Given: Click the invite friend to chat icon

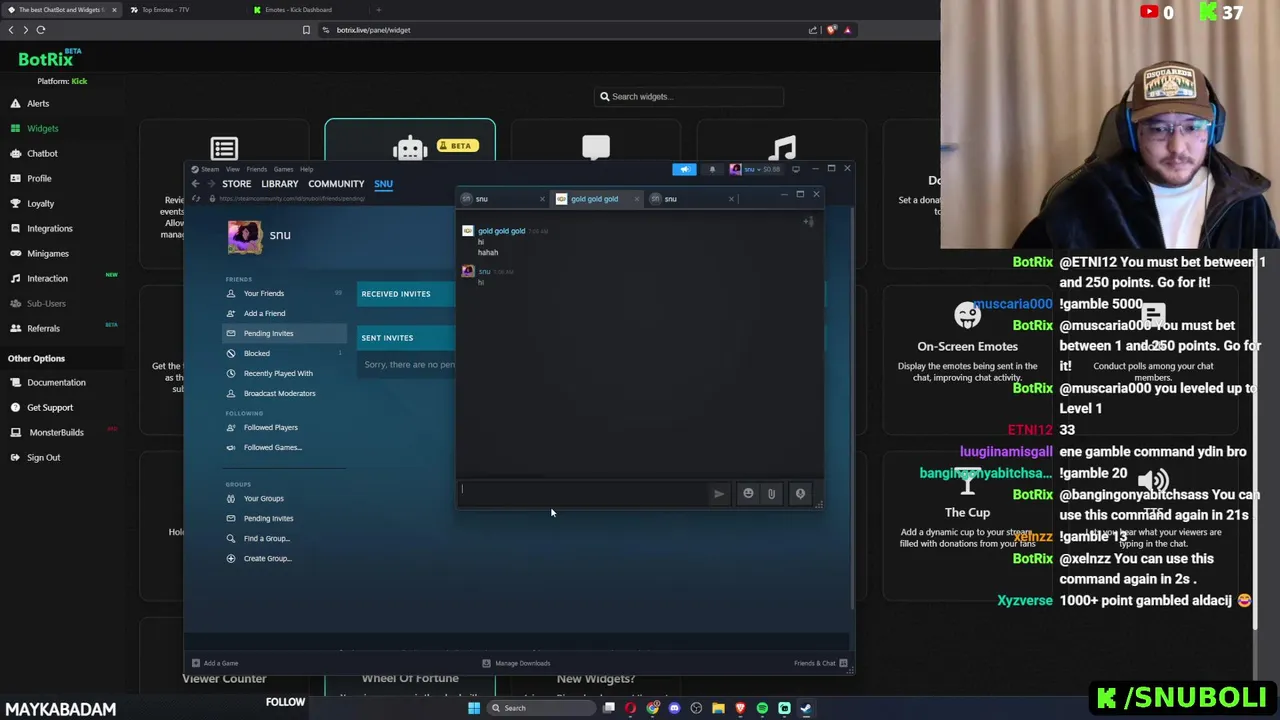Looking at the screenshot, I should click(x=808, y=222).
